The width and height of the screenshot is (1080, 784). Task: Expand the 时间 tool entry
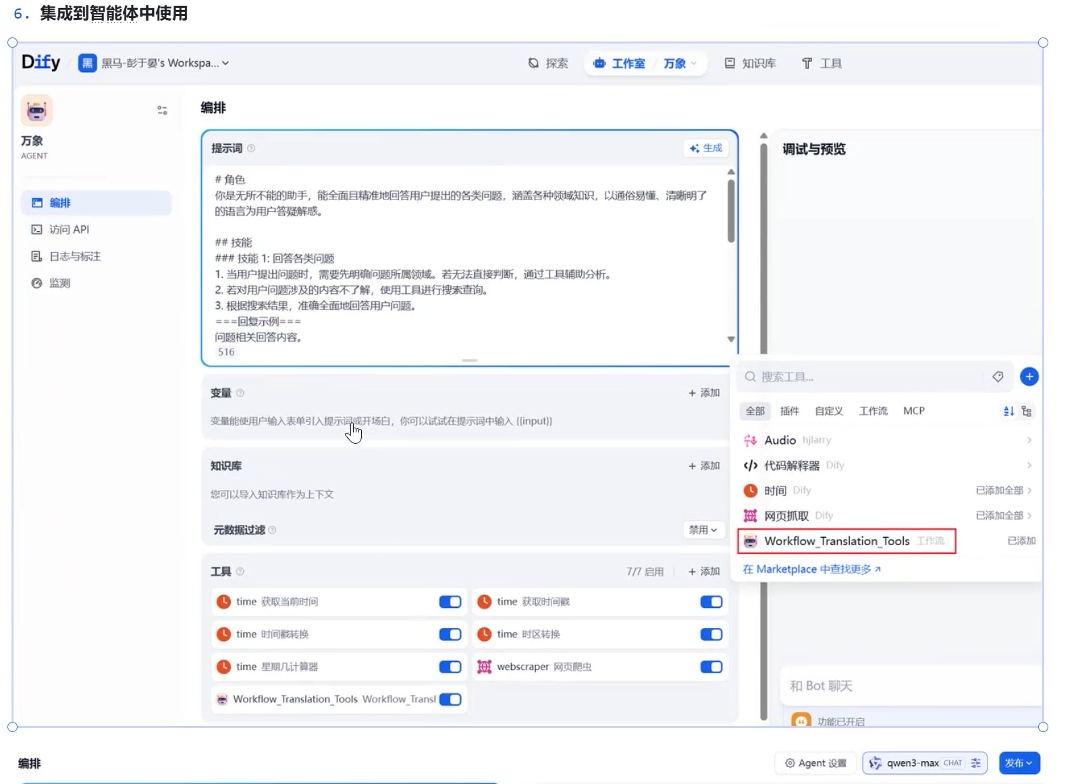coord(889,491)
